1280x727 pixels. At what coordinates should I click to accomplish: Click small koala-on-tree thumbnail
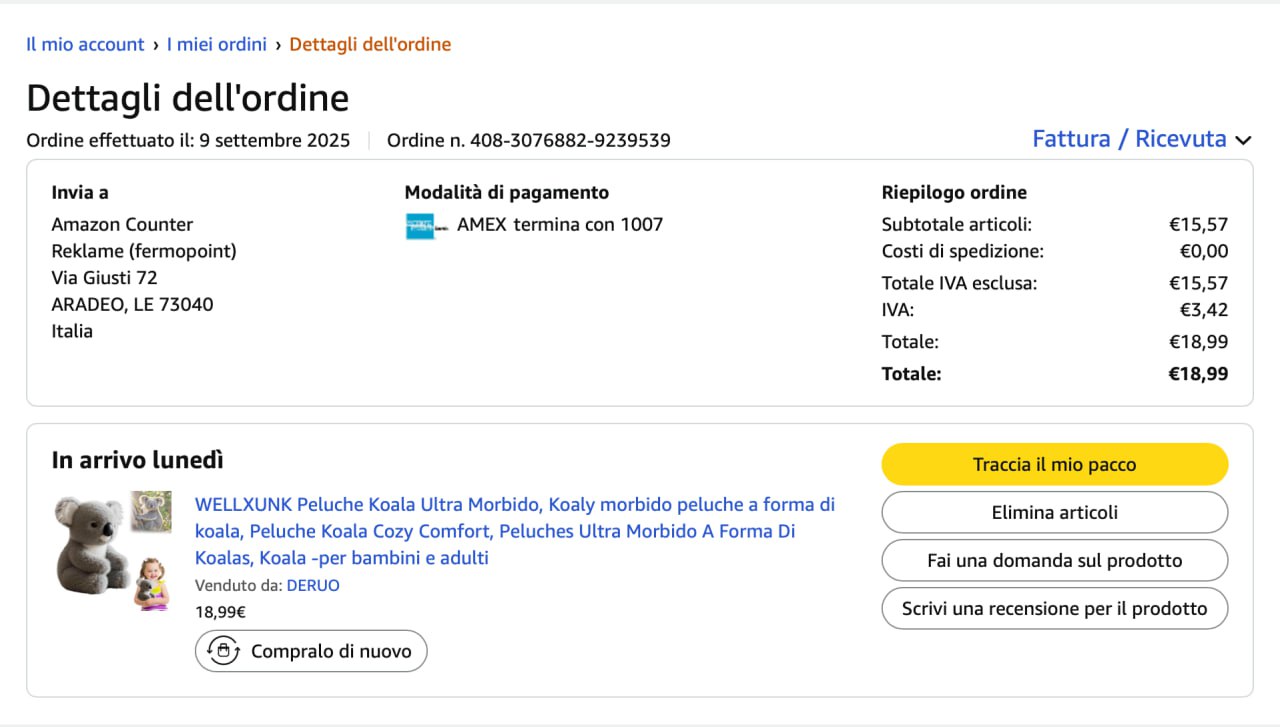152,511
